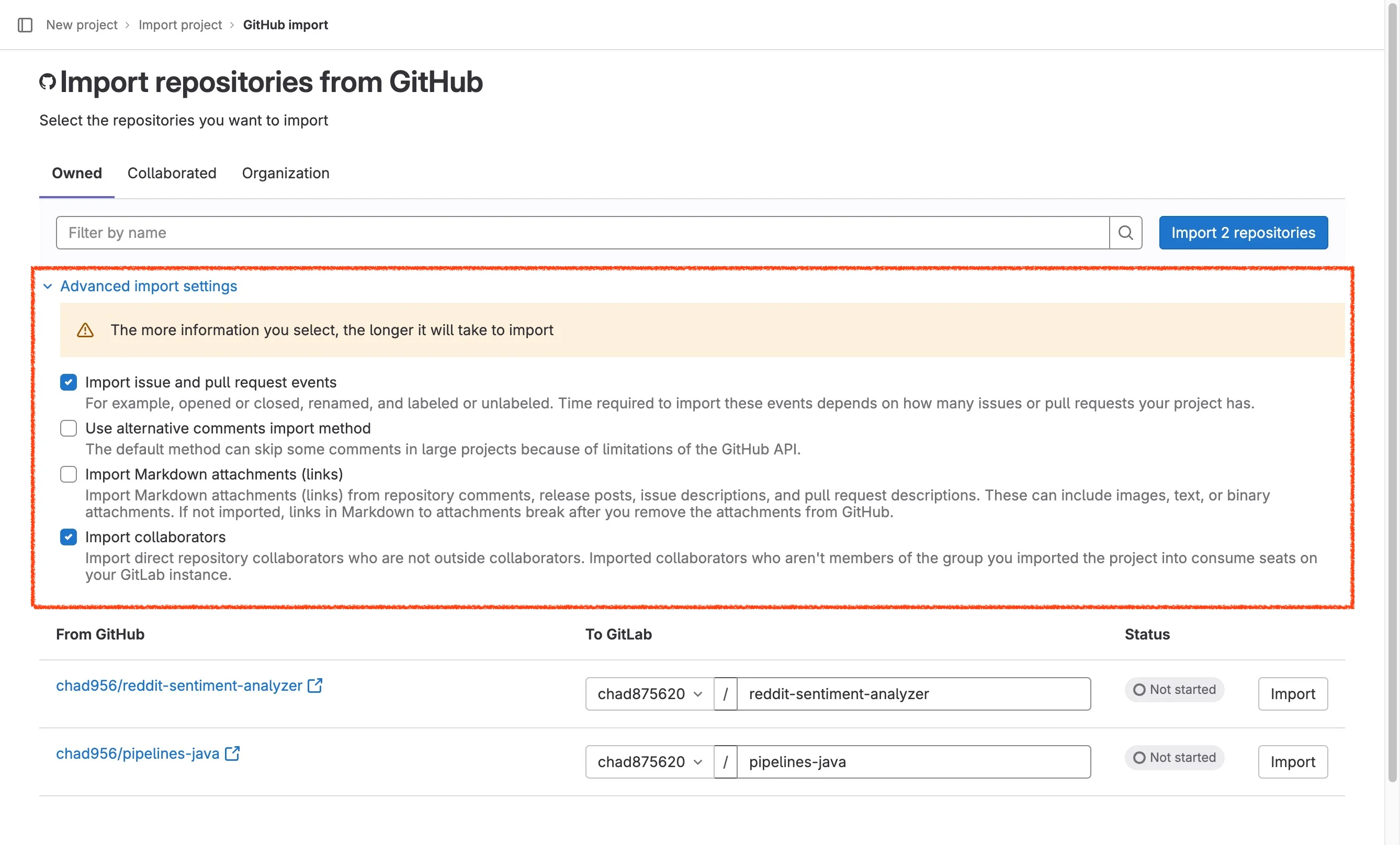
Task: Enable Import Markdown attachments (links)
Action: coord(69,474)
